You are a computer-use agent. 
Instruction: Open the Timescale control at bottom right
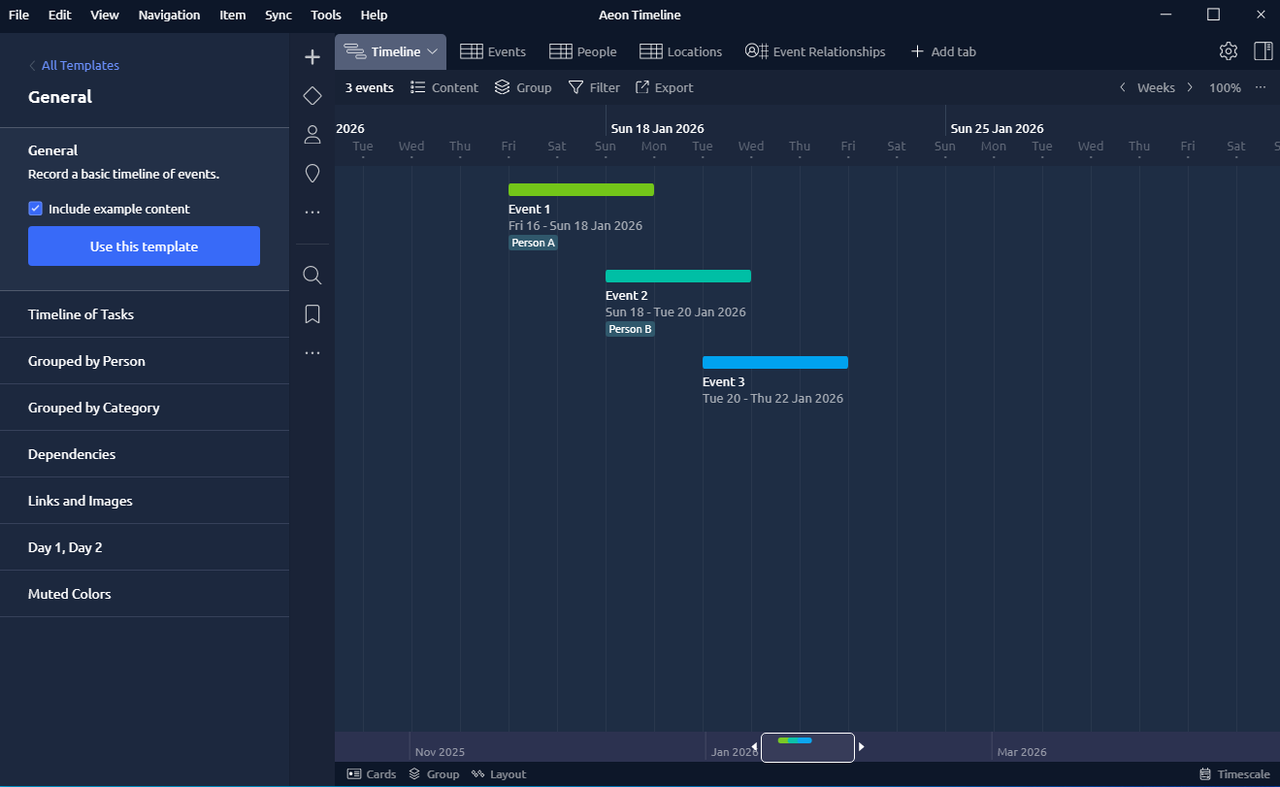click(x=1234, y=774)
